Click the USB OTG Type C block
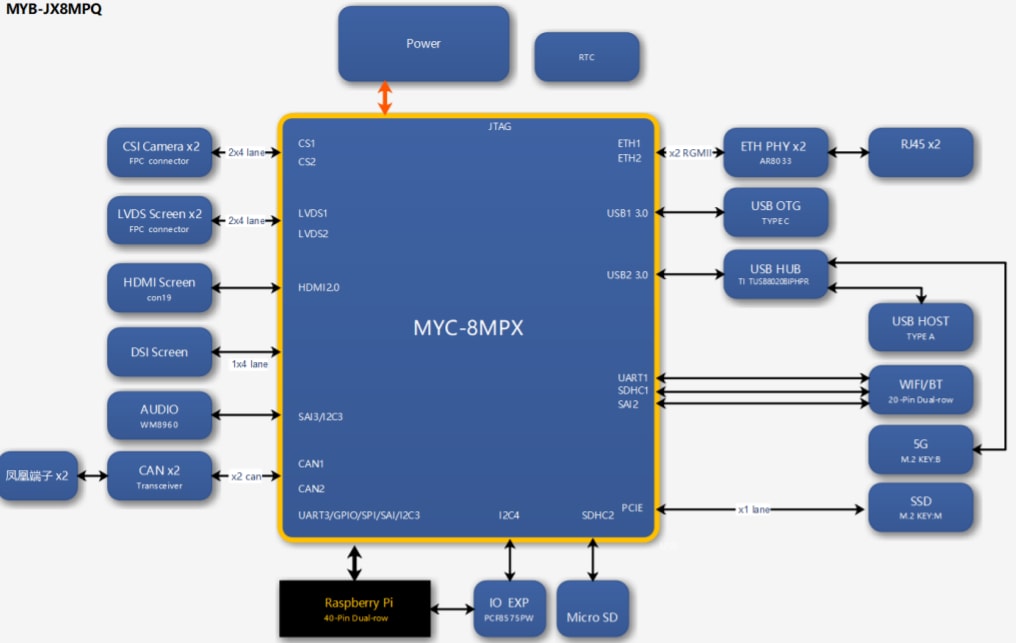Screen dimensions: 1016x643 pos(776,212)
